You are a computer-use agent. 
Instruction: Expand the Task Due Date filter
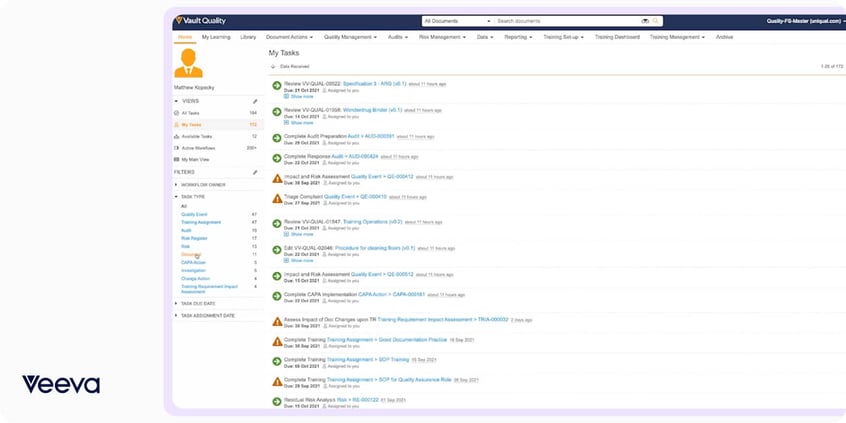pyautogui.click(x=176, y=303)
